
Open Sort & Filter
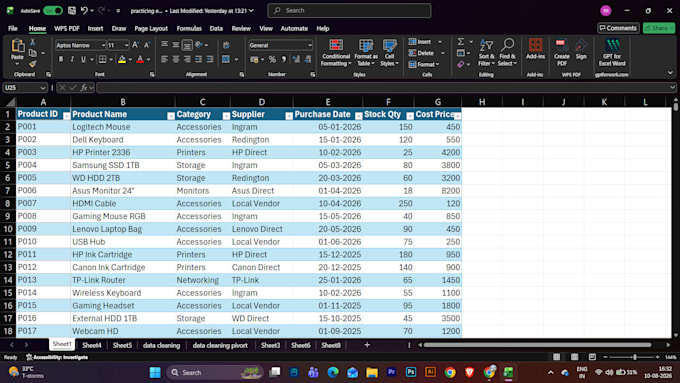pos(486,52)
